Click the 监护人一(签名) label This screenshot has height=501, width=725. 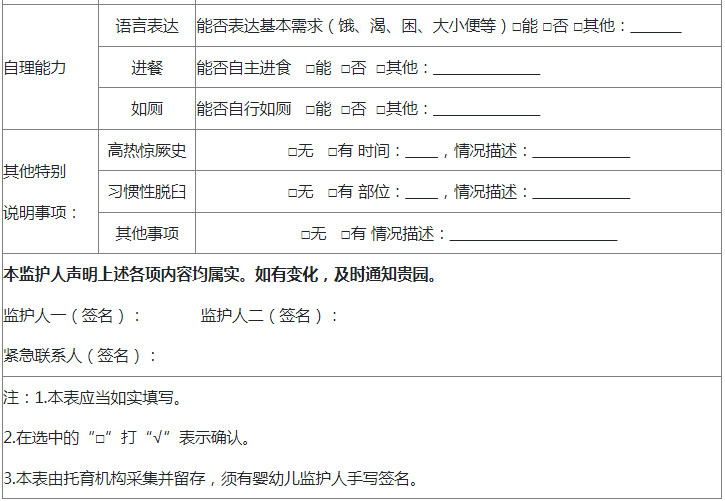(72, 316)
